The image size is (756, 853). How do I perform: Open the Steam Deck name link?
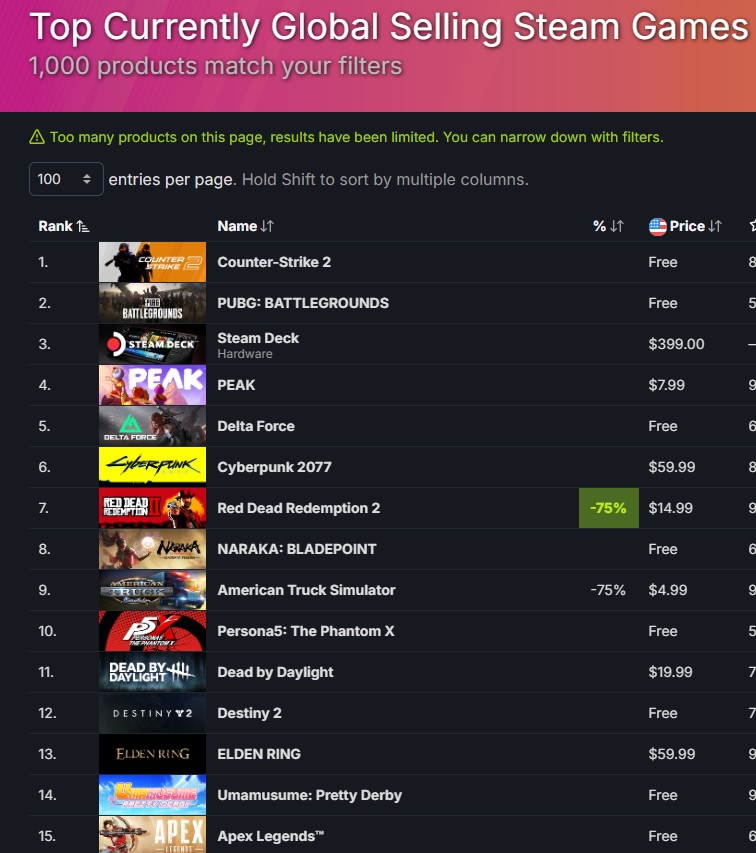pos(258,338)
